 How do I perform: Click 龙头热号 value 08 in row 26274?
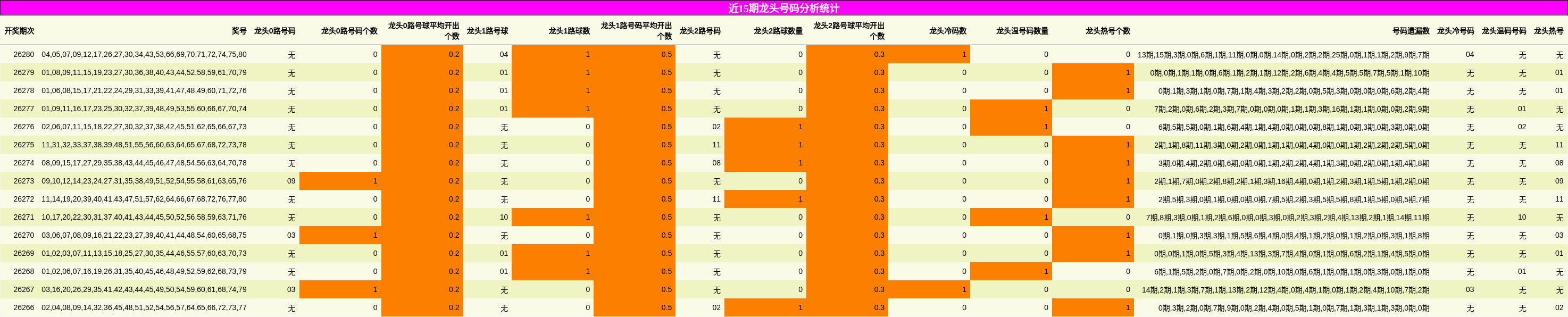coord(1559,163)
